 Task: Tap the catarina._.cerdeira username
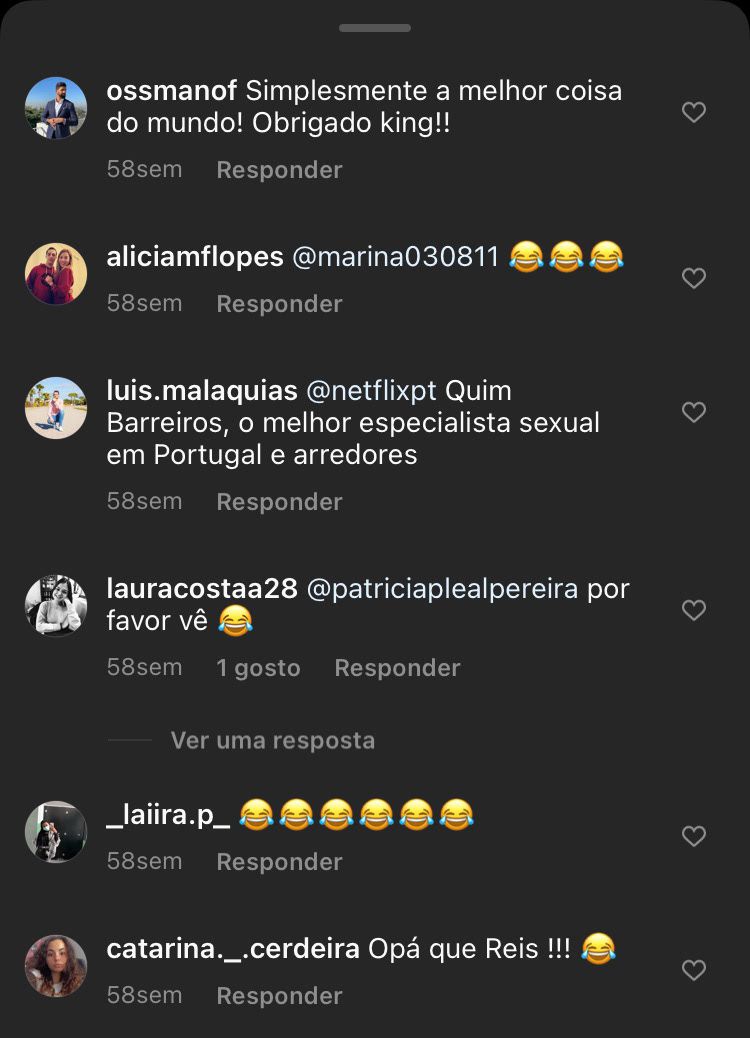[233, 949]
